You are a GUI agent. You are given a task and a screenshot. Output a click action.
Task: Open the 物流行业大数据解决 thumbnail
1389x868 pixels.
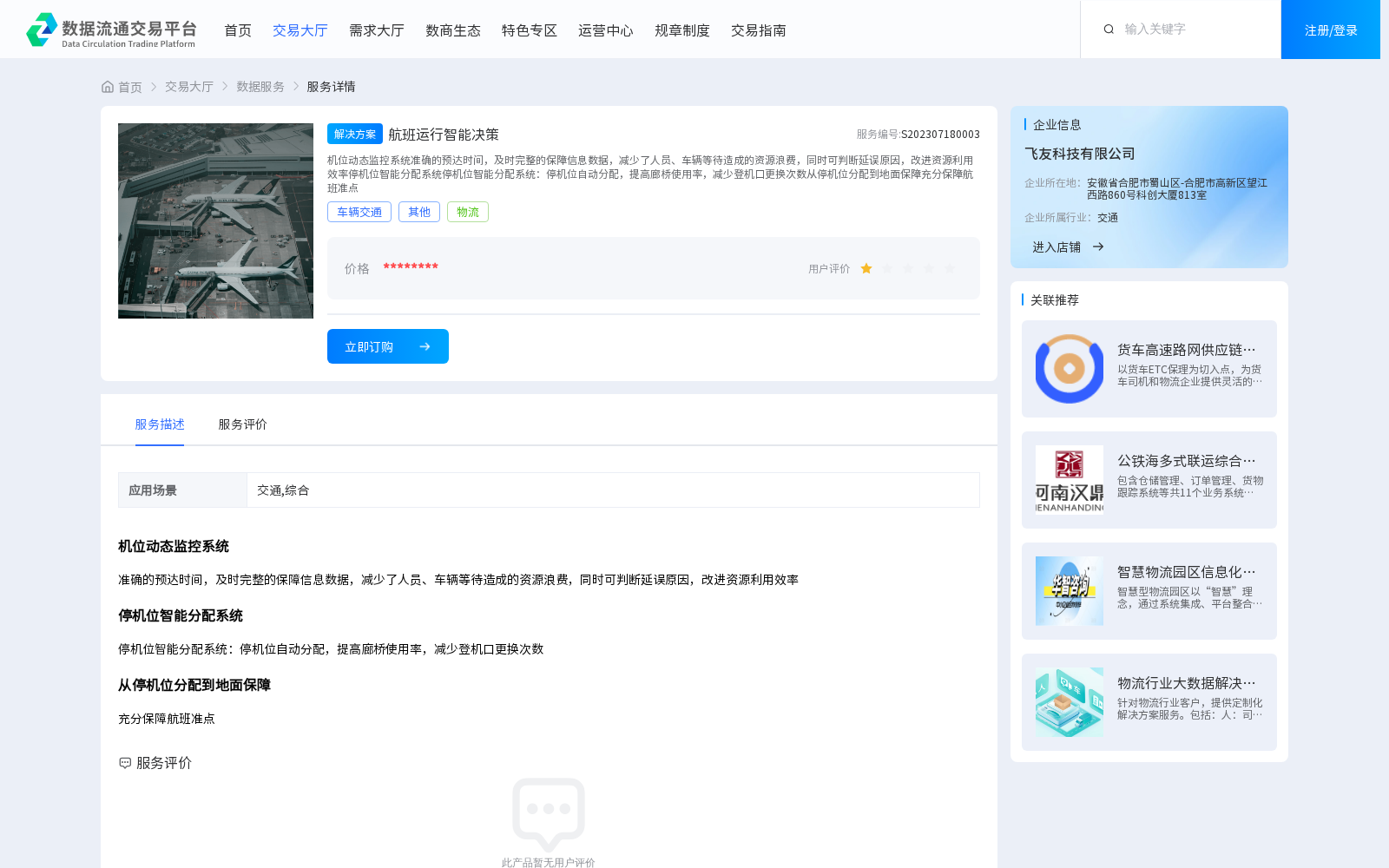click(1070, 702)
